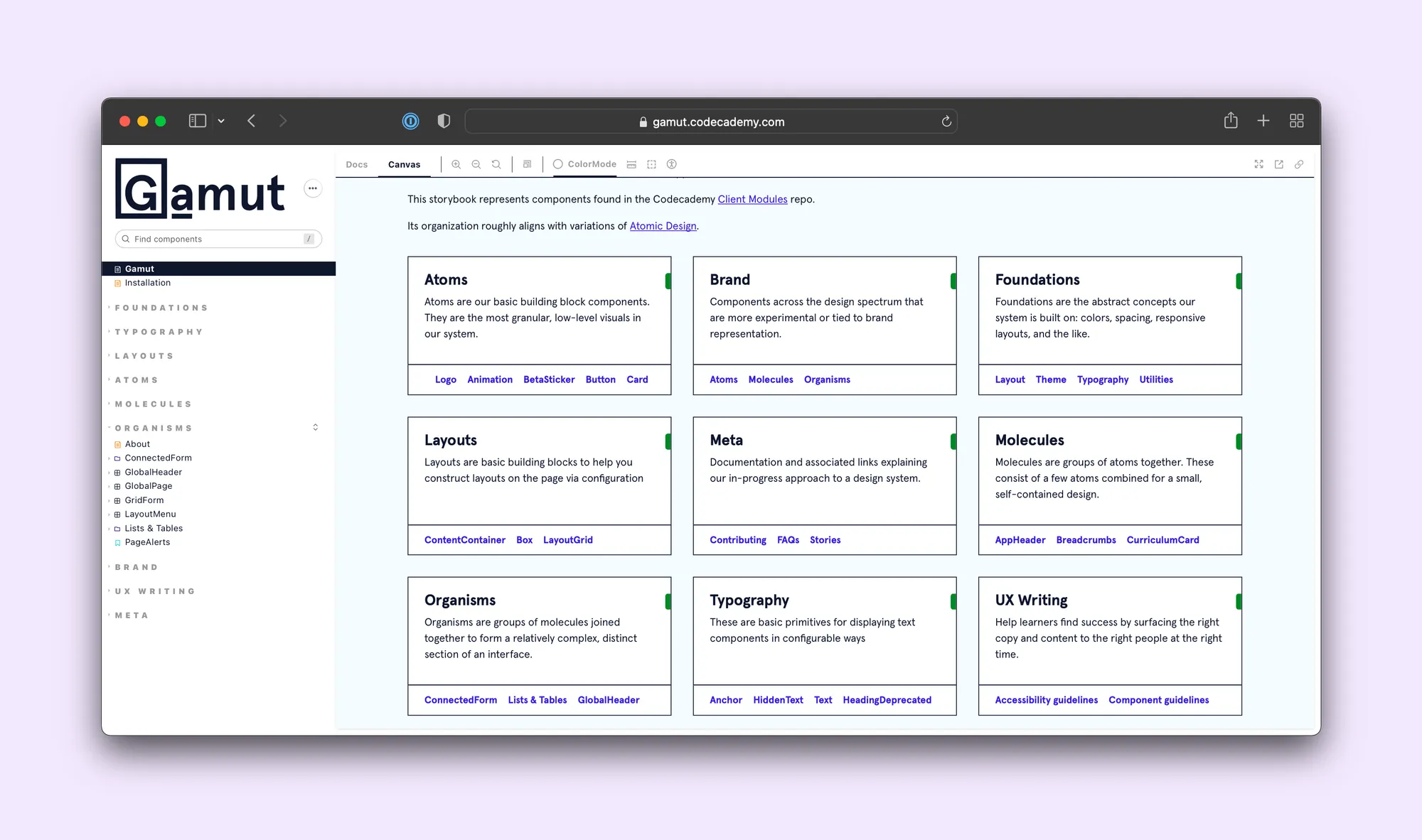The height and width of the screenshot is (840, 1422).
Task: Expand the FOUNDATIONS sidebar section
Action: (x=161, y=308)
